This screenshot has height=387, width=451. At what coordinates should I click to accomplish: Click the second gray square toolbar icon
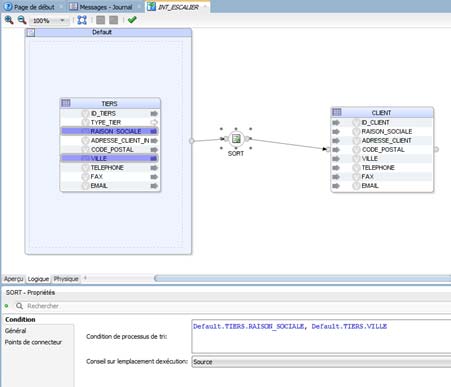tap(114, 20)
